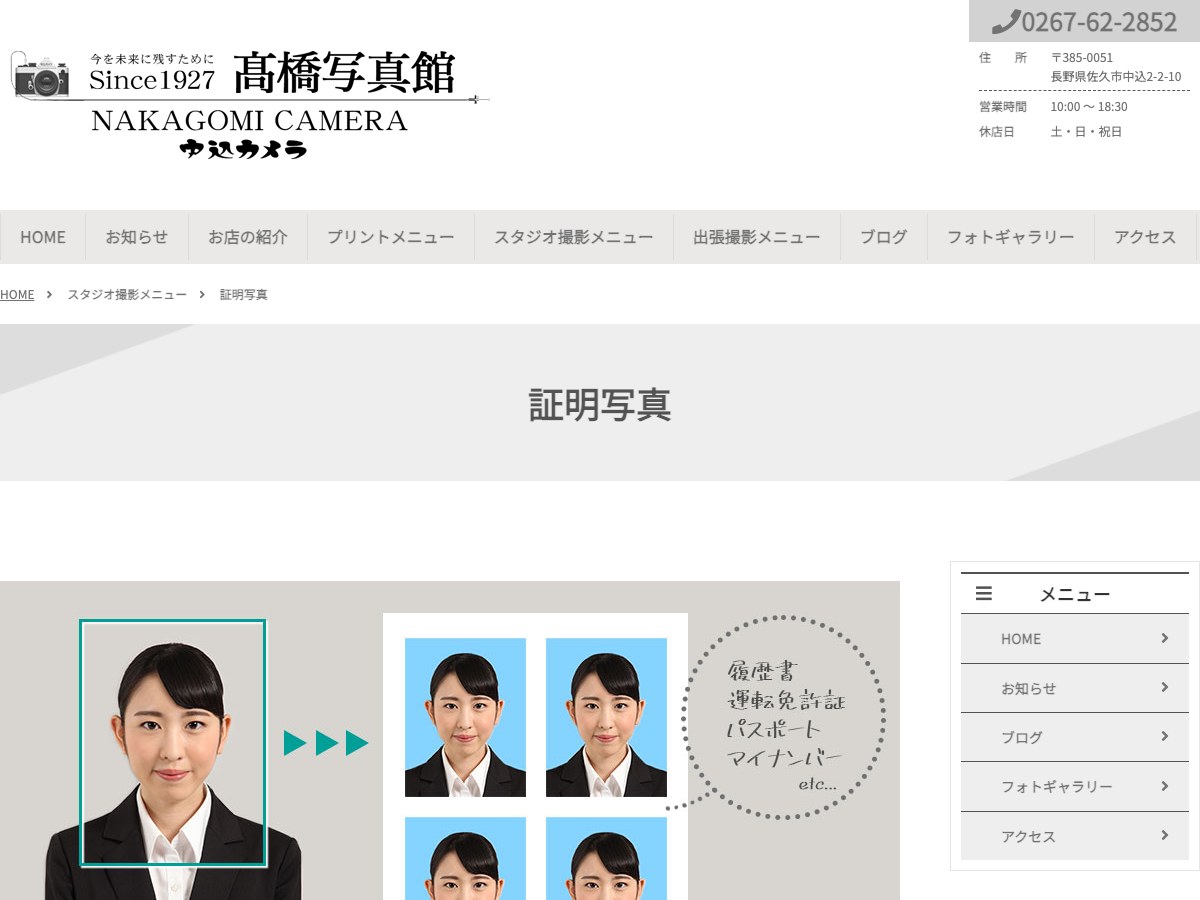This screenshot has height=900, width=1200.
Task: Open お知らせ in the navigation bar
Action: [137, 237]
